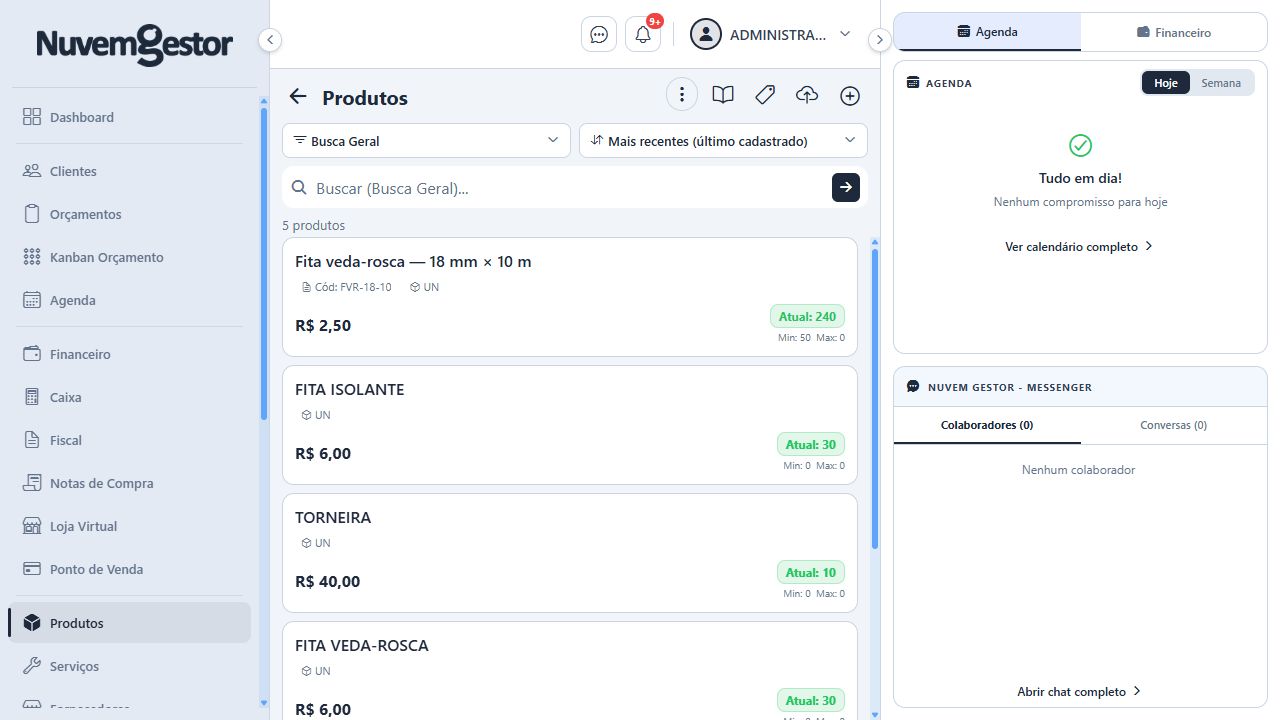Click the 5 produtos count text
This screenshot has height=720, width=1280.
[314, 225]
